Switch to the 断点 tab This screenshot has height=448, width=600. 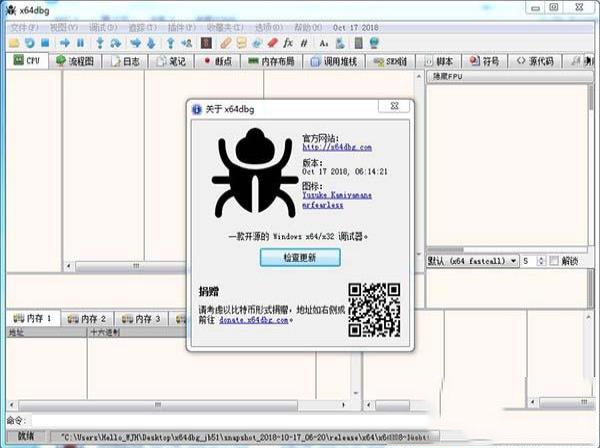click(x=218, y=61)
